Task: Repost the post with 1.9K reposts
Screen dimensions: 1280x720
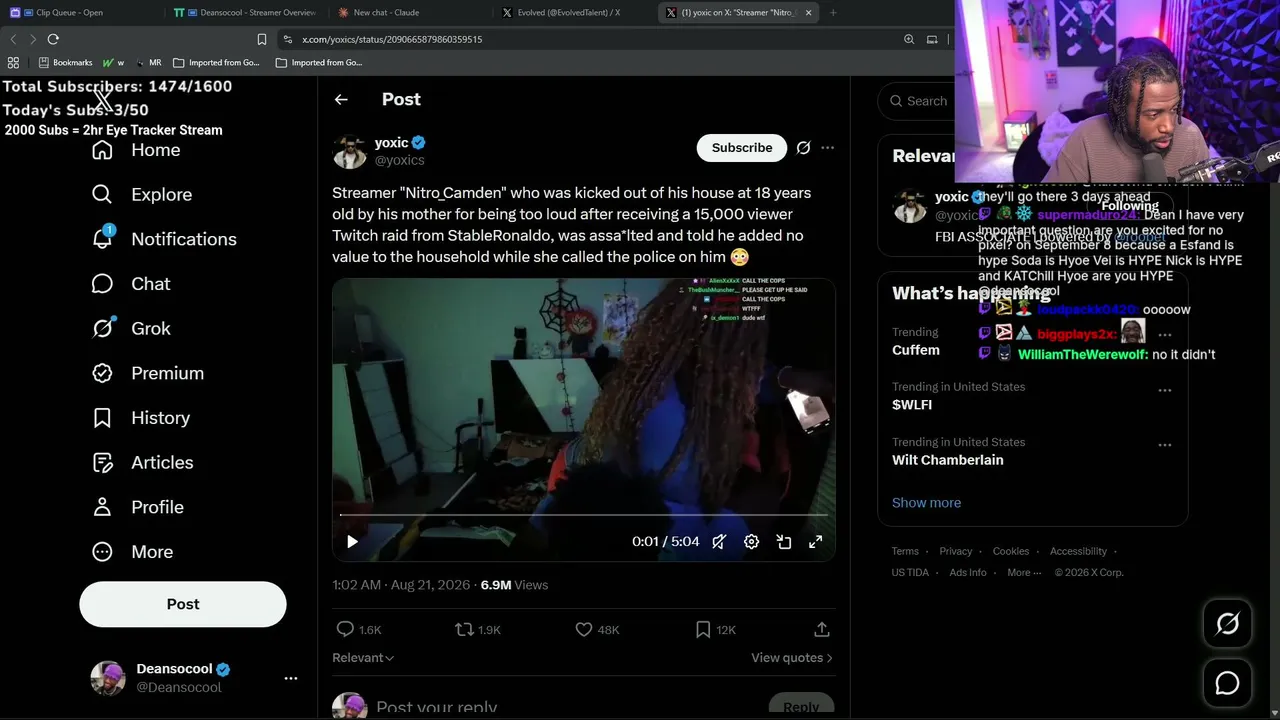Action: [x=477, y=629]
